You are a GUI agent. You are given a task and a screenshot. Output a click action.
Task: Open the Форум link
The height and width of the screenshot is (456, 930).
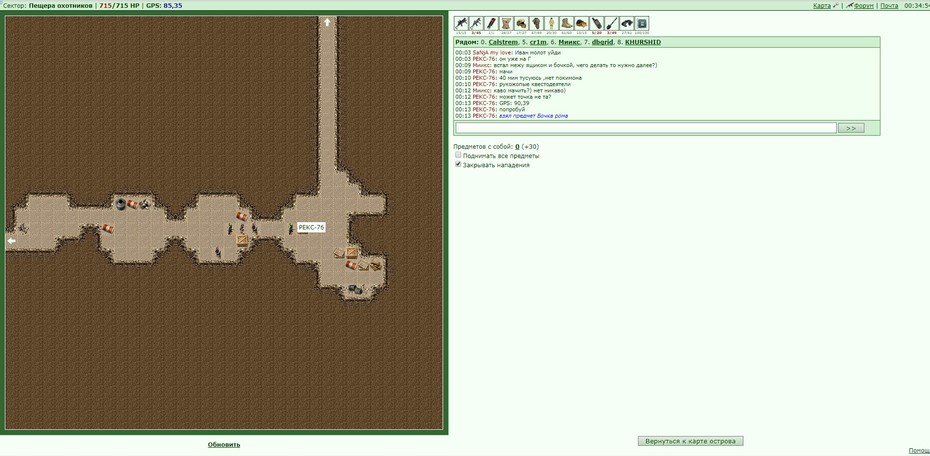pos(864,5)
